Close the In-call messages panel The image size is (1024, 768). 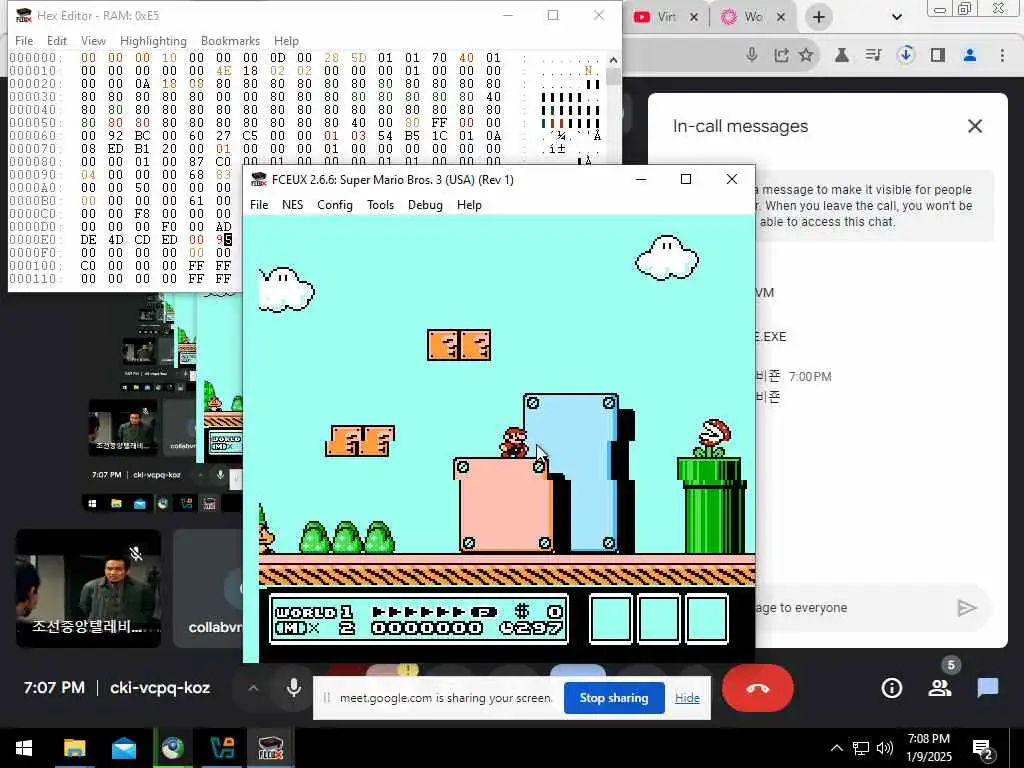pyautogui.click(x=974, y=126)
